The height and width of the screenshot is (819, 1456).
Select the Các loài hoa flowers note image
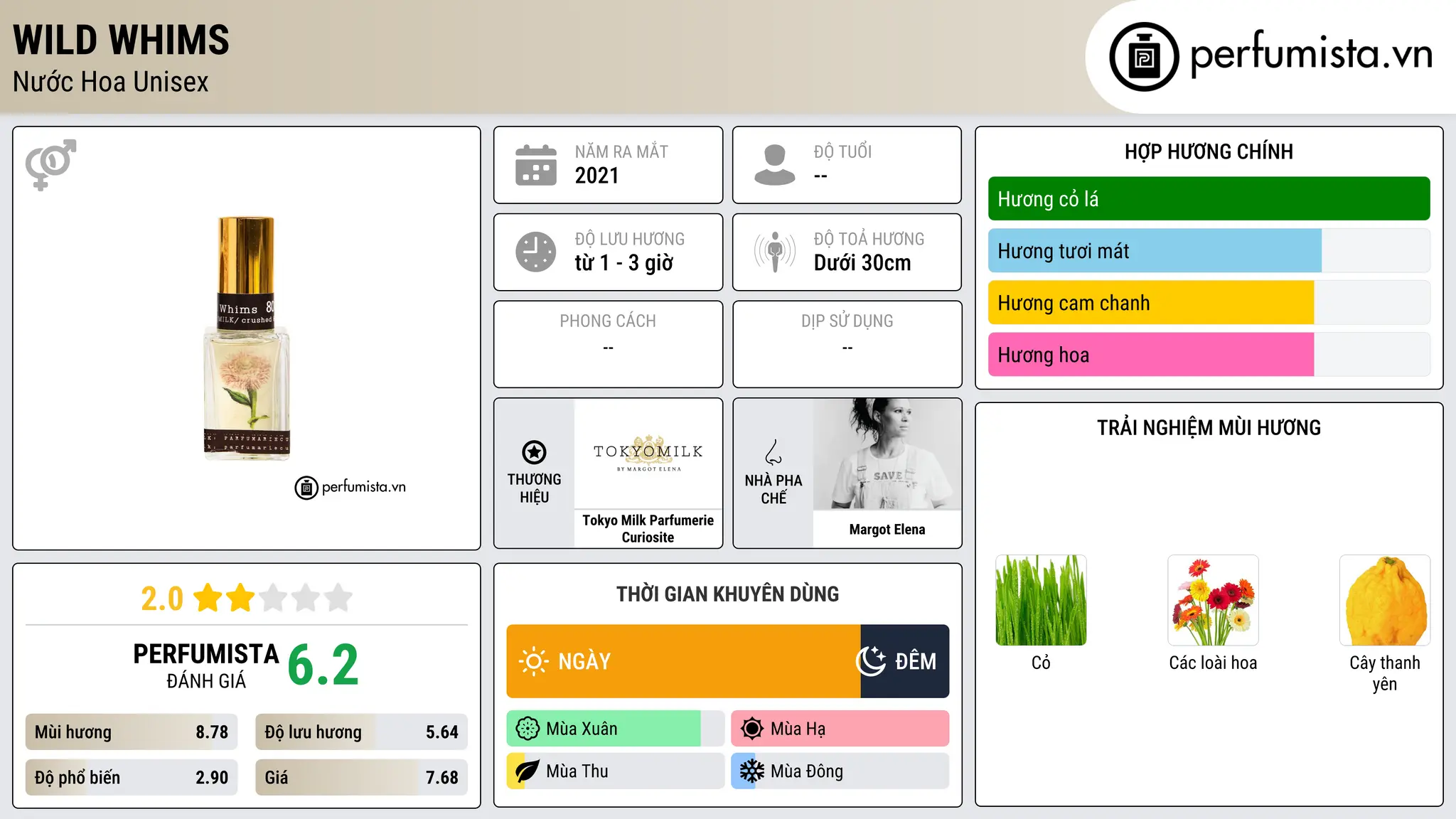coord(1213,600)
